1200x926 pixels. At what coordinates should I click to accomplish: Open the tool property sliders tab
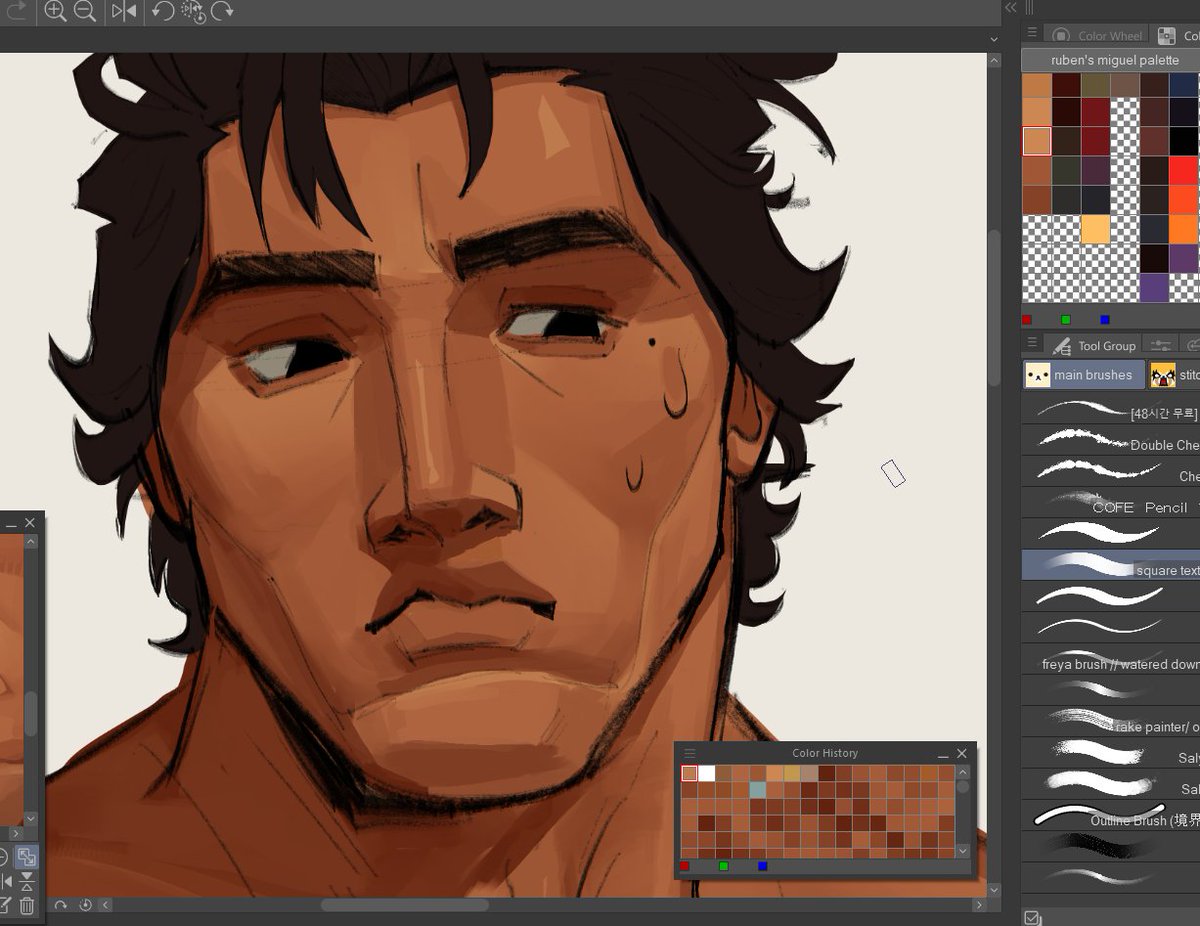click(x=1159, y=345)
